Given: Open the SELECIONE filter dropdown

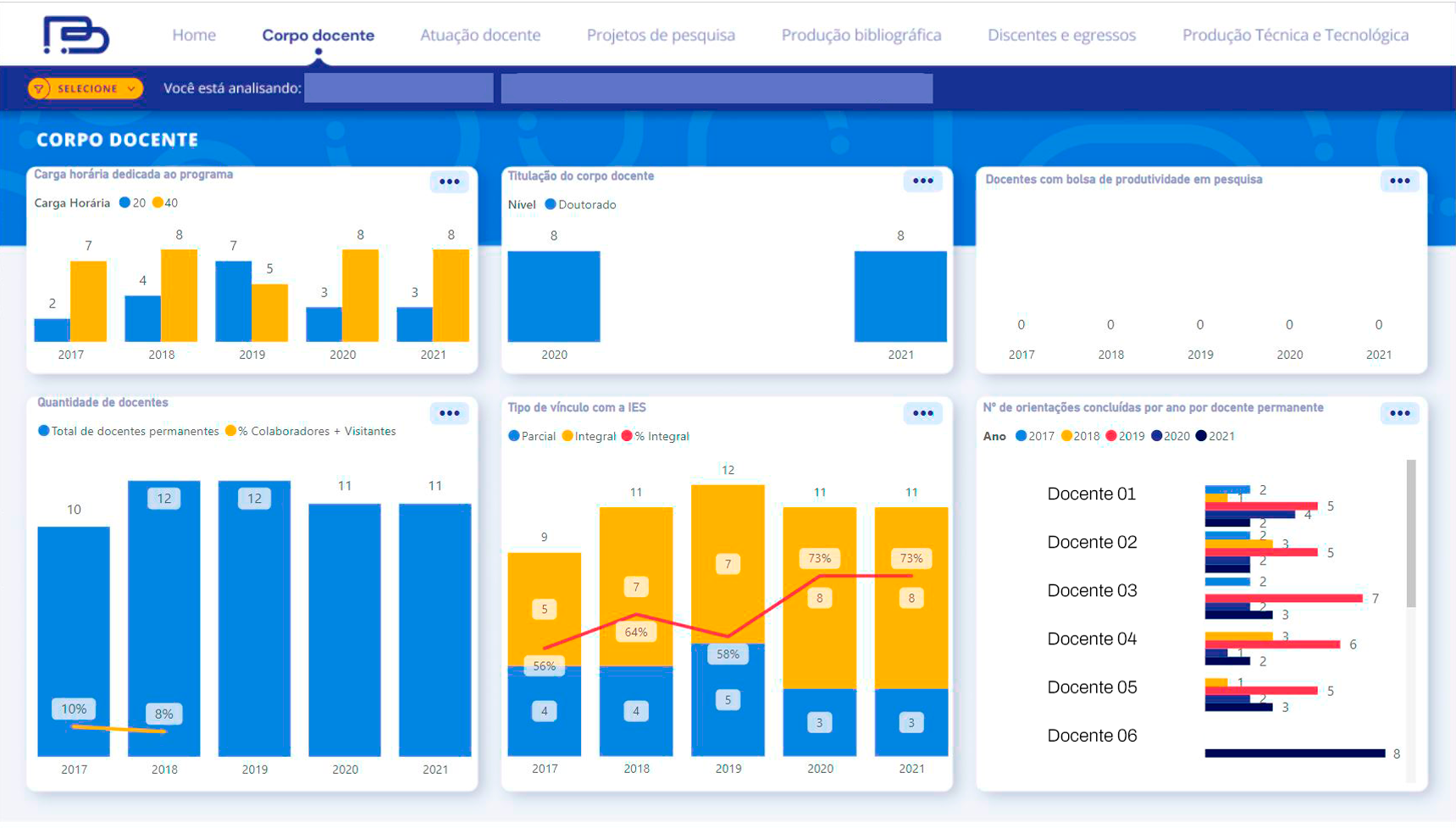Looking at the screenshot, I should (85, 88).
